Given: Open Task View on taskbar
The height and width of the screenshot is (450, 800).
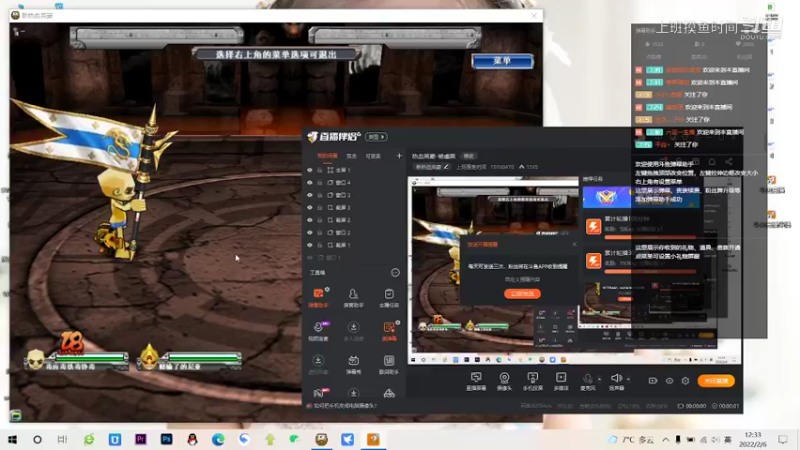Looking at the screenshot, I should pos(62,439).
